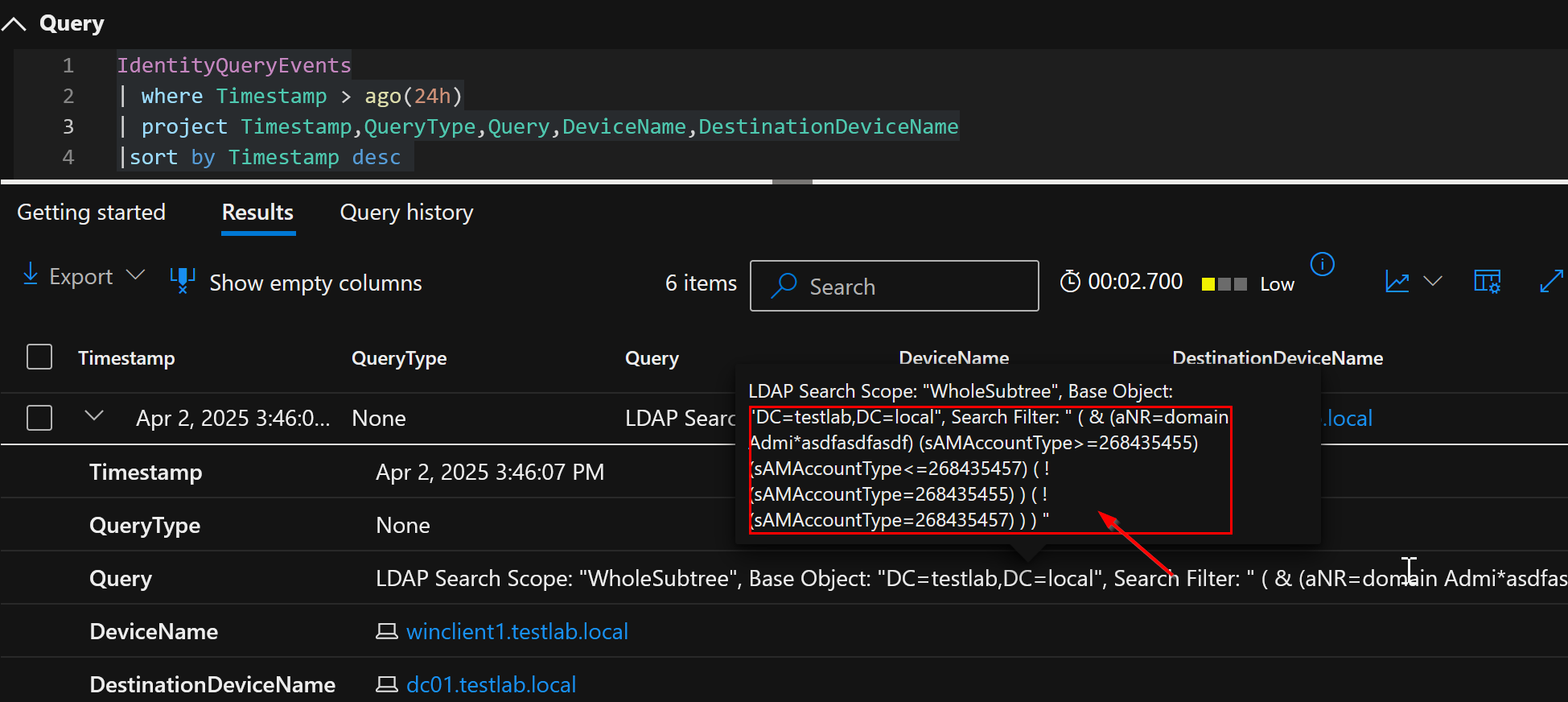
Task: Expand the chart type dropdown arrow
Action: click(x=1432, y=281)
